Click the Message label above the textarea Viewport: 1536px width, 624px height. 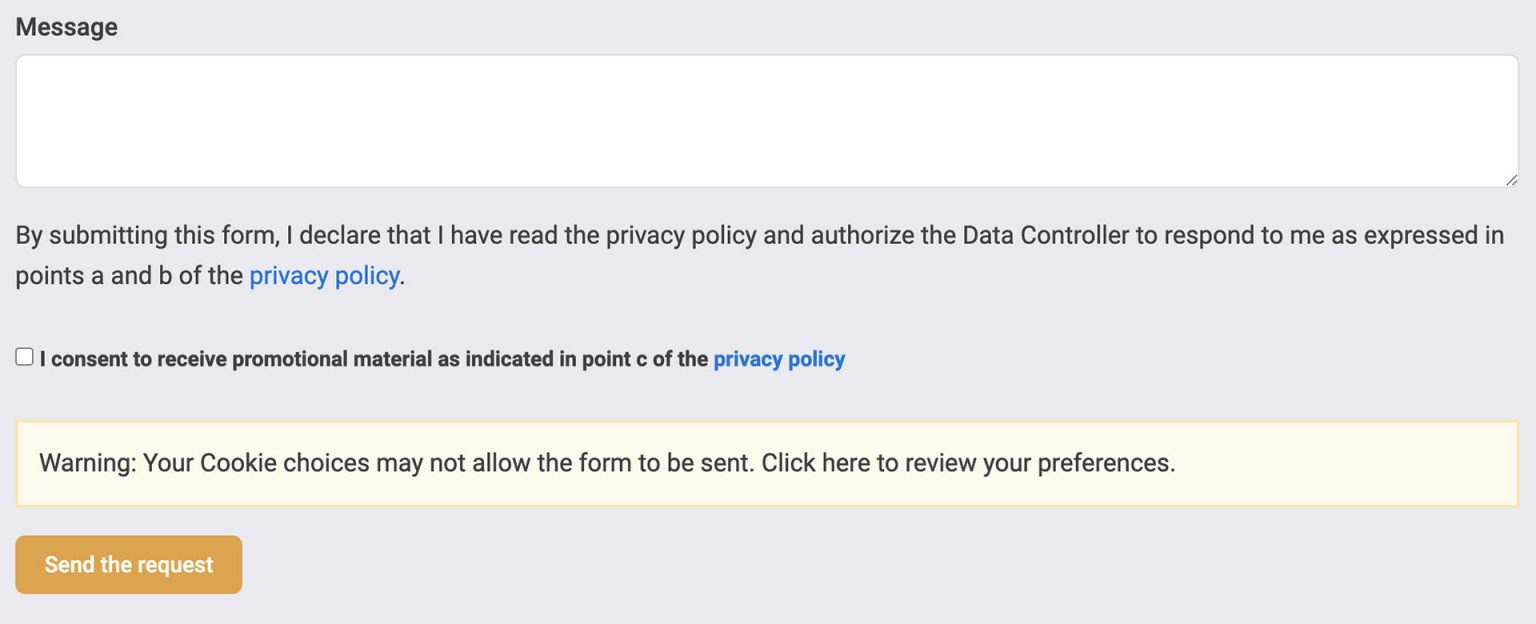[x=66, y=26]
